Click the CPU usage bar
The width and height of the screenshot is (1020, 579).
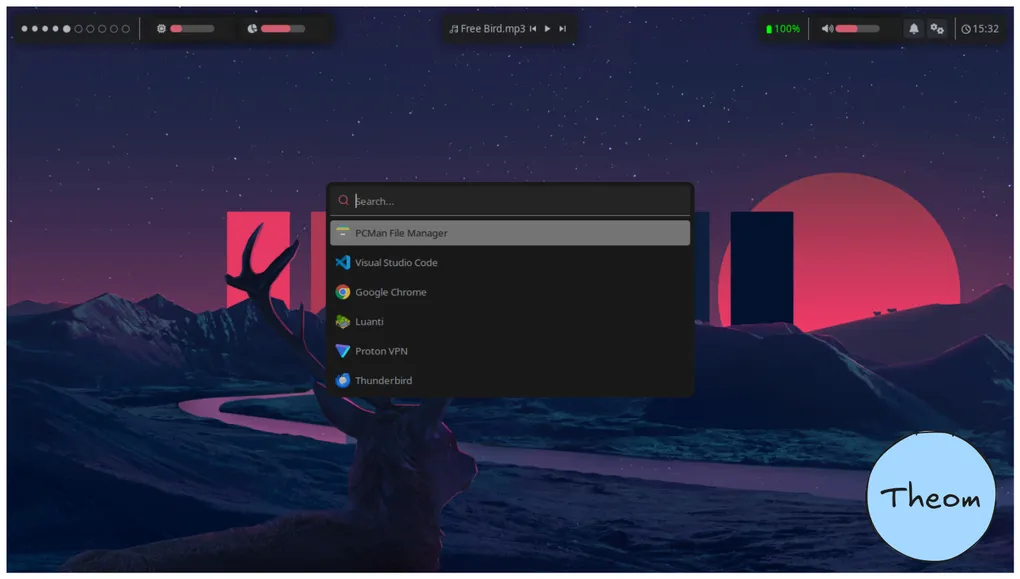click(x=192, y=29)
